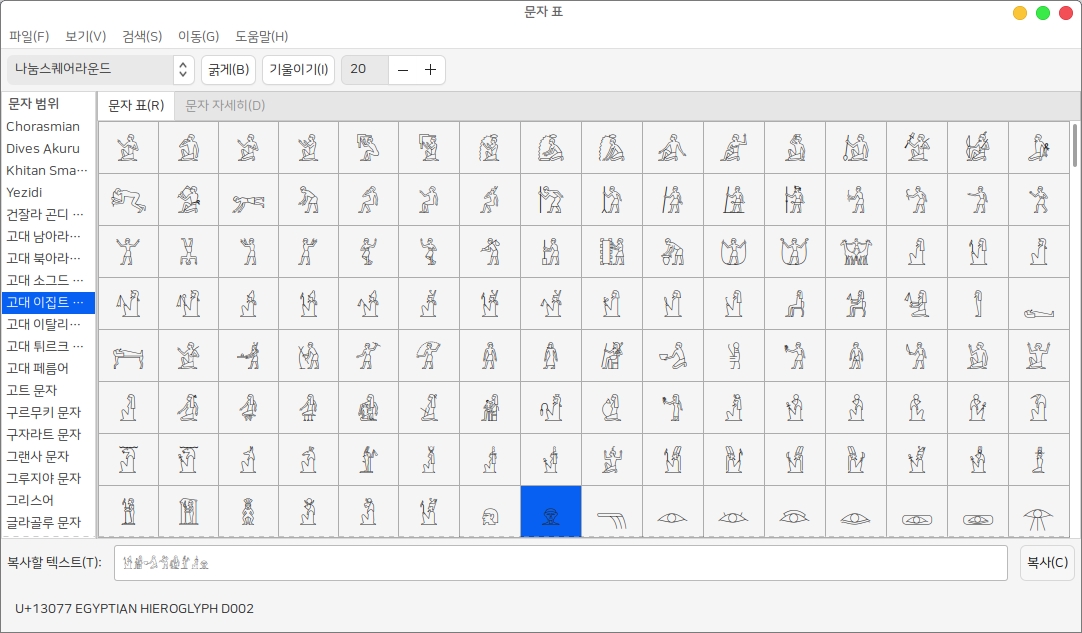The width and height of the screenshot is (1082, 633).
Task: Open the 검색(S) menu
Action: coord(142,36)
